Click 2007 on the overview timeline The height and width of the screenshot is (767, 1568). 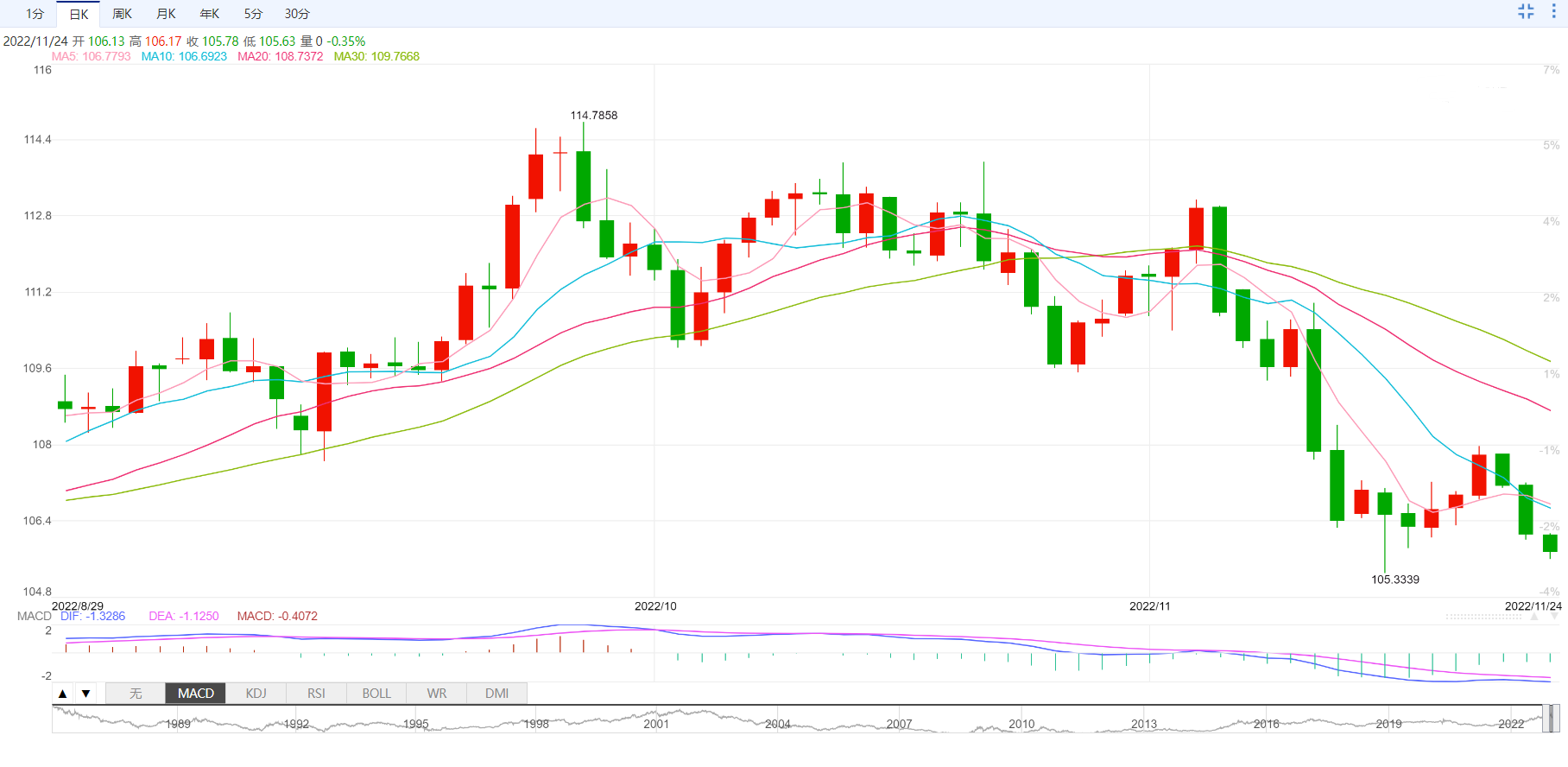[x=899, y=724]
